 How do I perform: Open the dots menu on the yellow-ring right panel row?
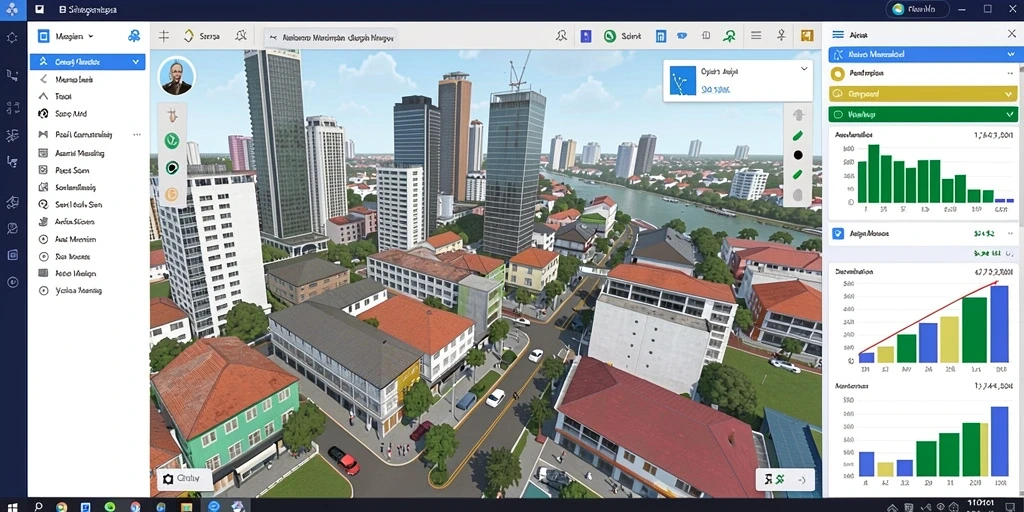(x=1012, y=74)
